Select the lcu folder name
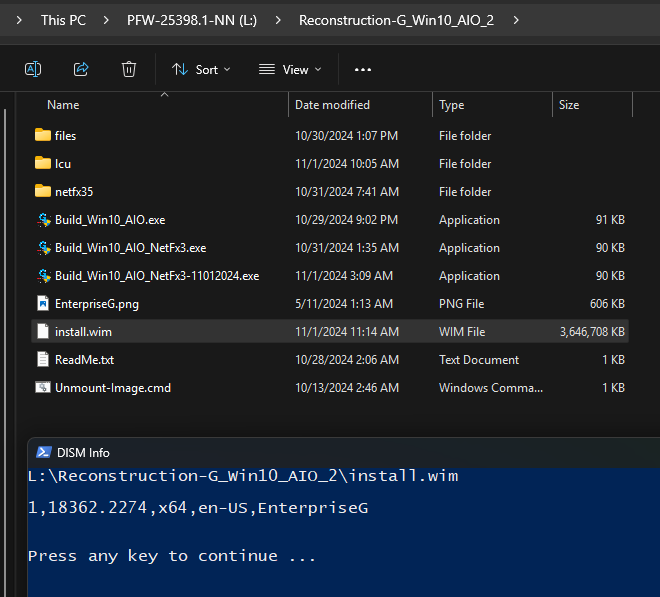Image resolution: width=660 pixels, height=597 pixels. [63, 164]
